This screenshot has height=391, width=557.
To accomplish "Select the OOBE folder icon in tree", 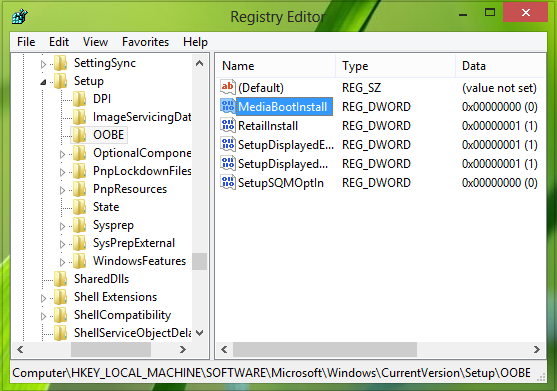I will 80,135.
